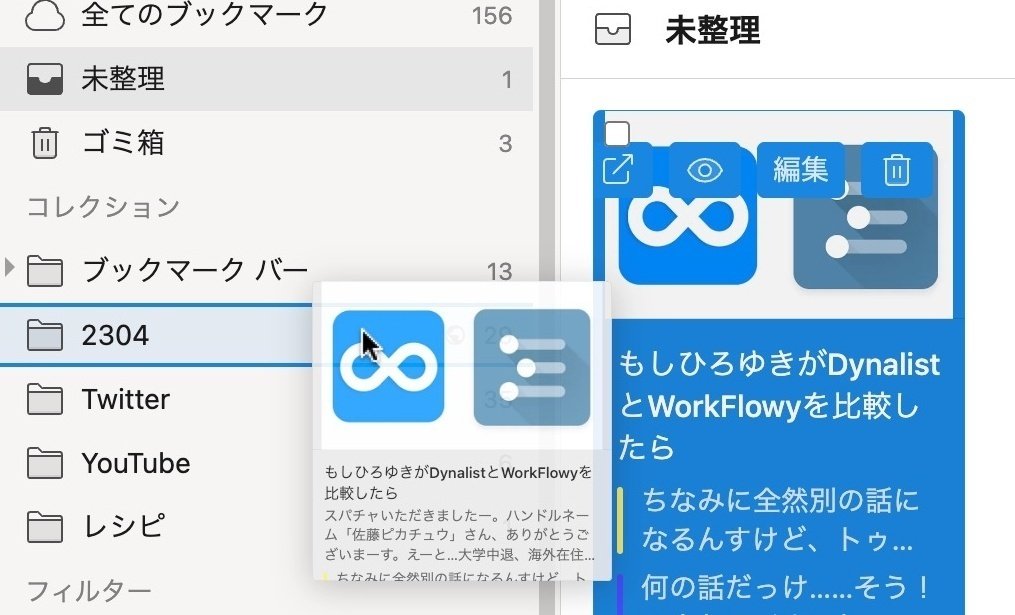Click the inbox icon beside the 未整理 page title

click(x=612, y=30)
